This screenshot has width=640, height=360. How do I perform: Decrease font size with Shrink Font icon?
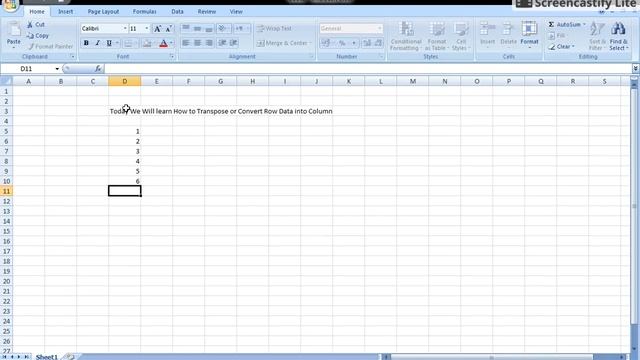pyautogui.click(x=169, y=29)
